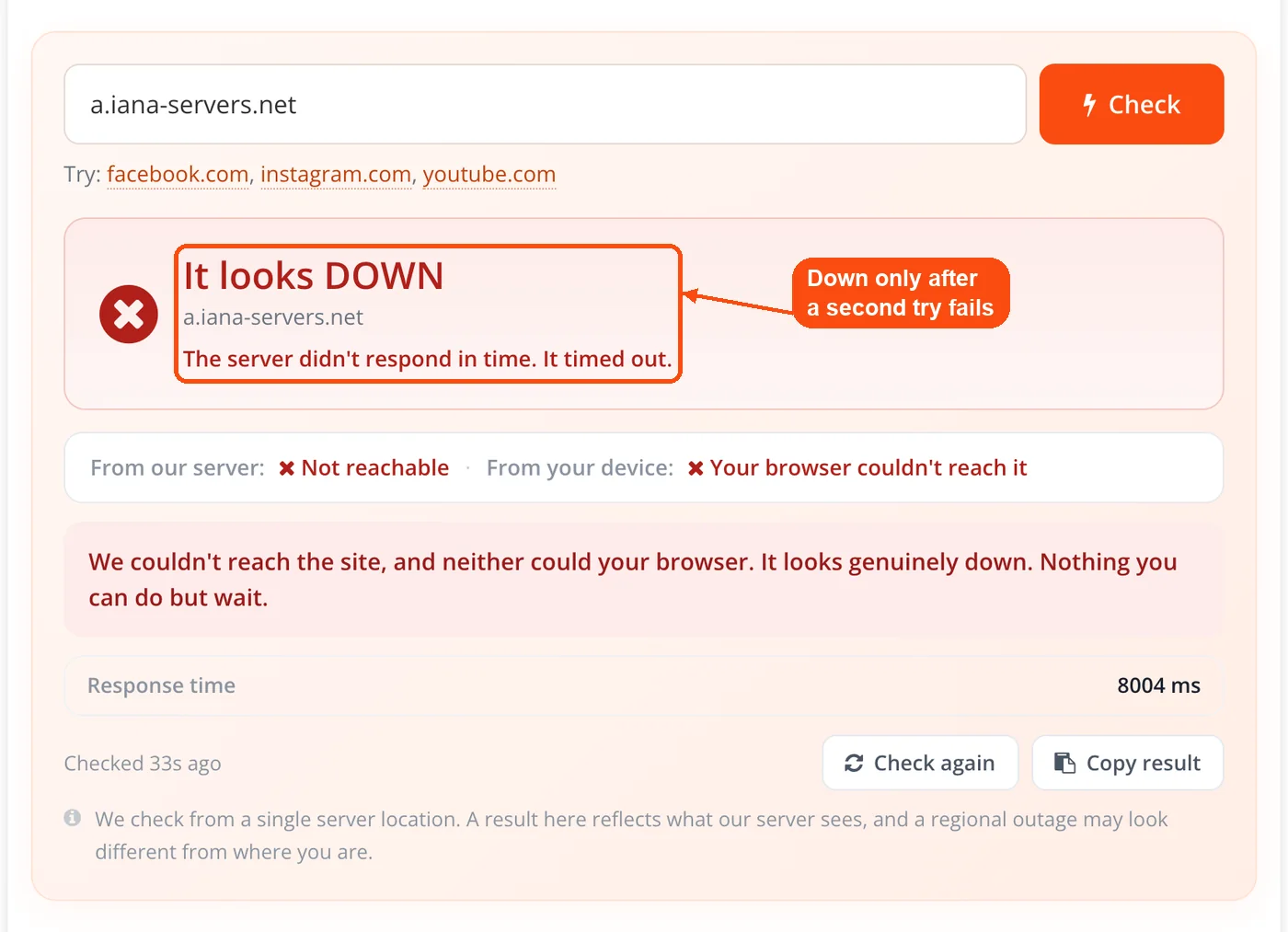This screenshot has width=1288, height=932.
Task: Click the 'From our server:' label
Action: tap(178, 467)
